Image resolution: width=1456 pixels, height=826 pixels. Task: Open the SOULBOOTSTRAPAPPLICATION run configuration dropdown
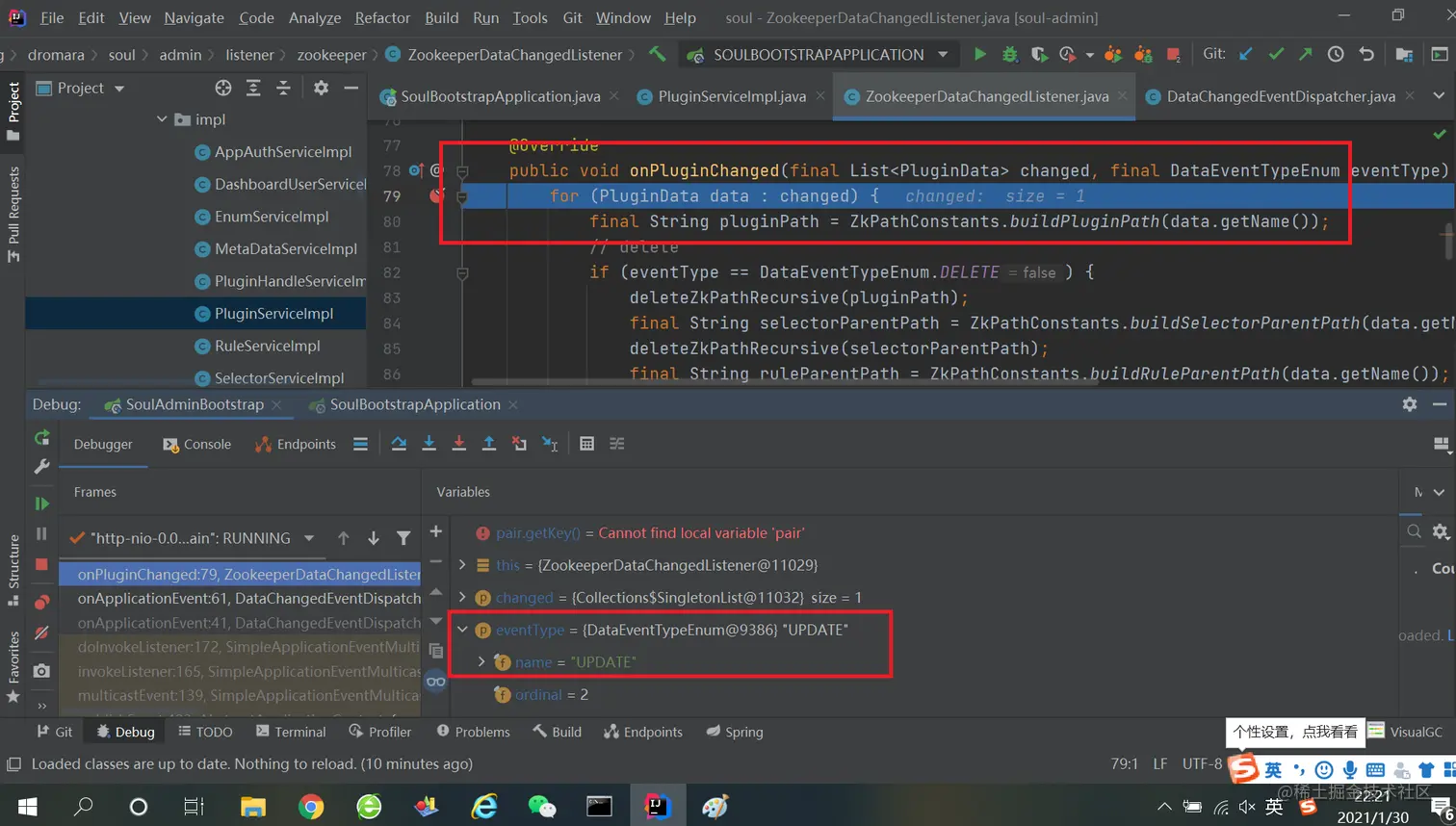tap(943, 55)
